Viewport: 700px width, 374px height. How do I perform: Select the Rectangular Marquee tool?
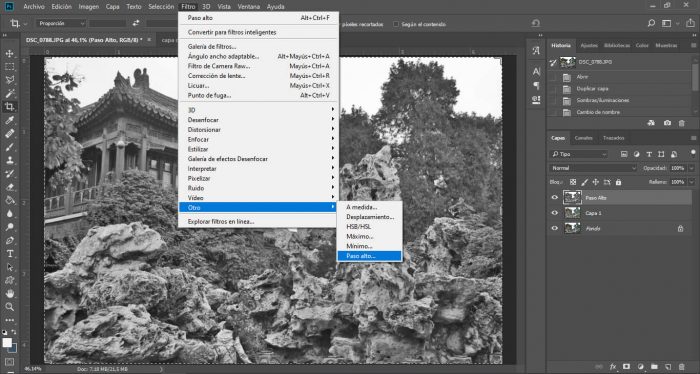(x=9, y=67)
